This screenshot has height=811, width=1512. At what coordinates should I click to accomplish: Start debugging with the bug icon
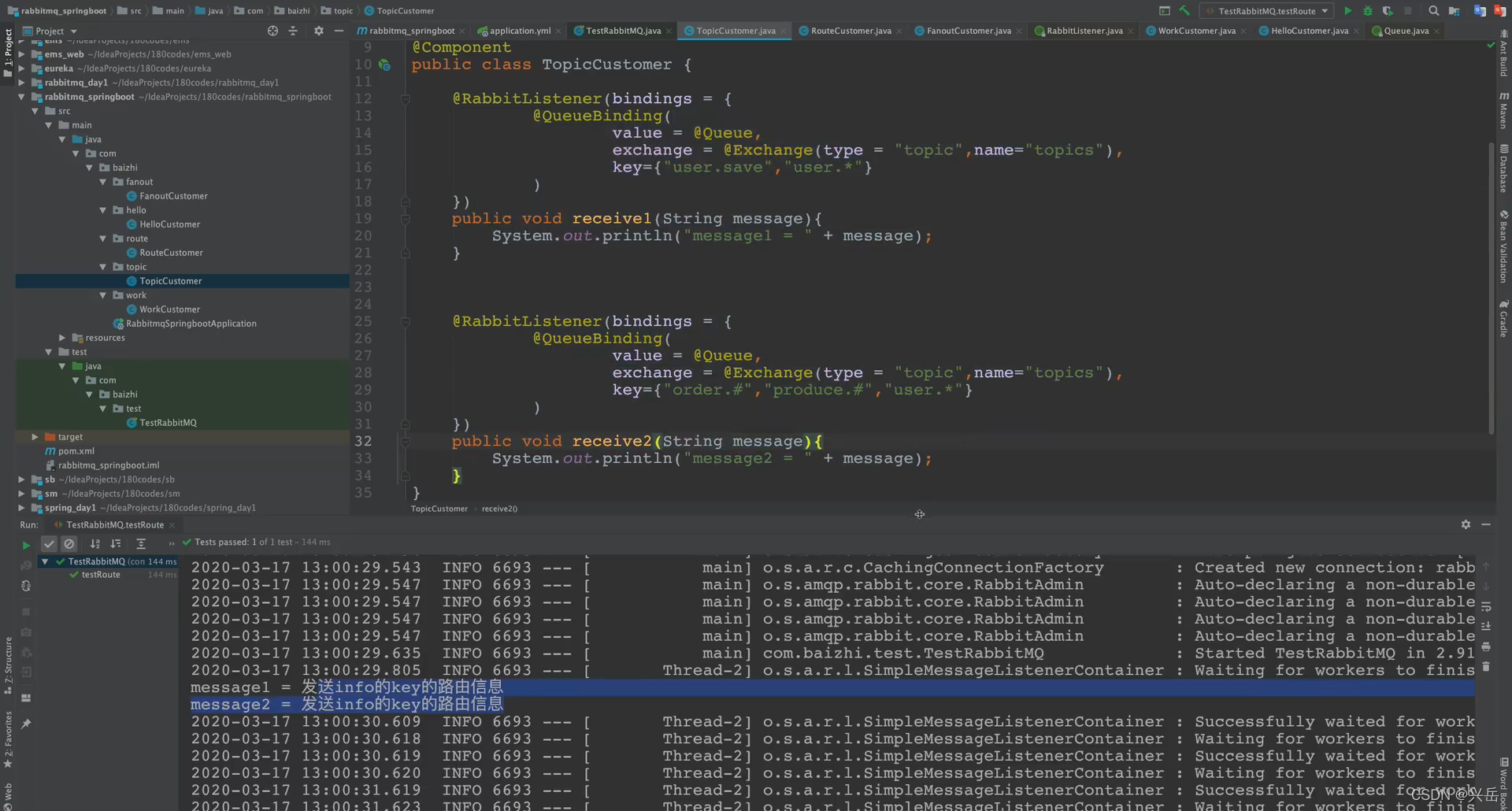(1368, 11)
